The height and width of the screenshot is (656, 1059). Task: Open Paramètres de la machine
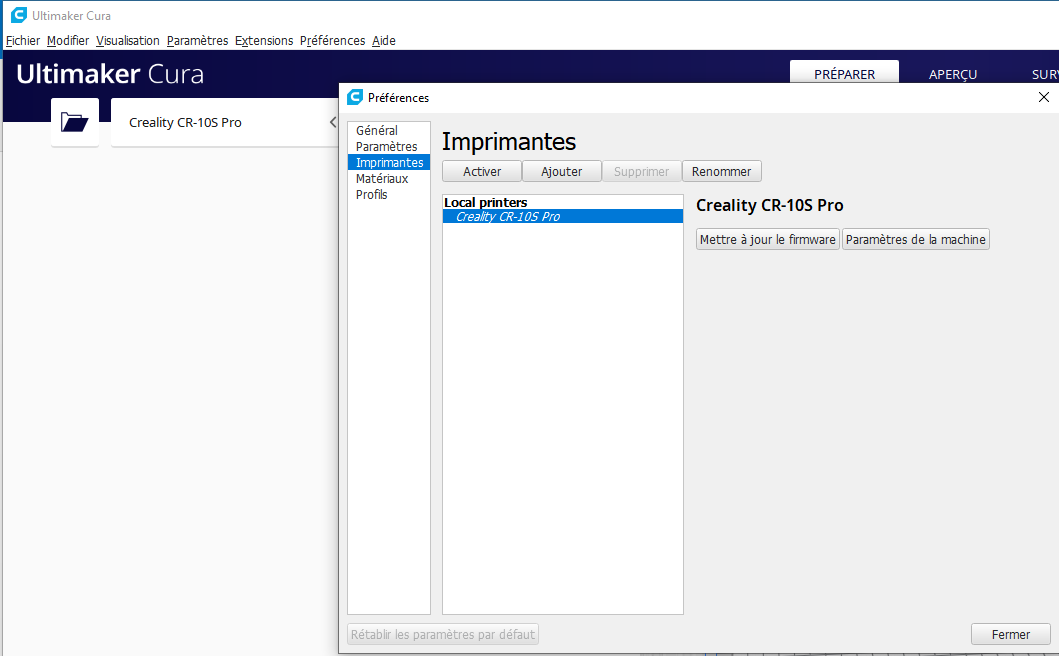click(x=916, y=239)
